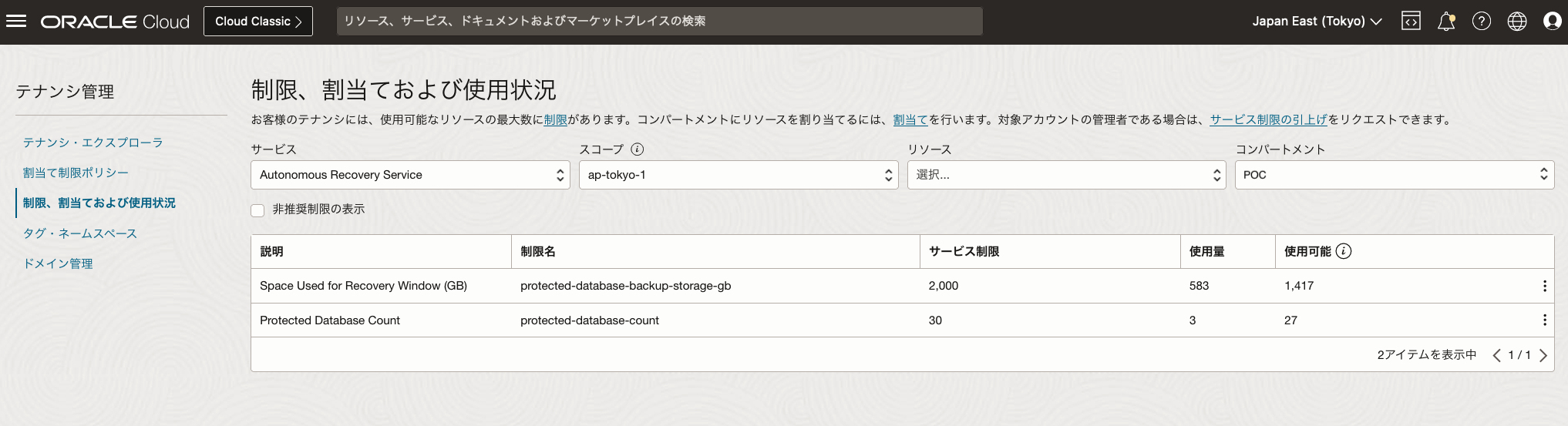Image resolution: width=1568 pixels, height=426 pixels.
Task: Click available value 1,417
Action: click(x=1299, y=286)
